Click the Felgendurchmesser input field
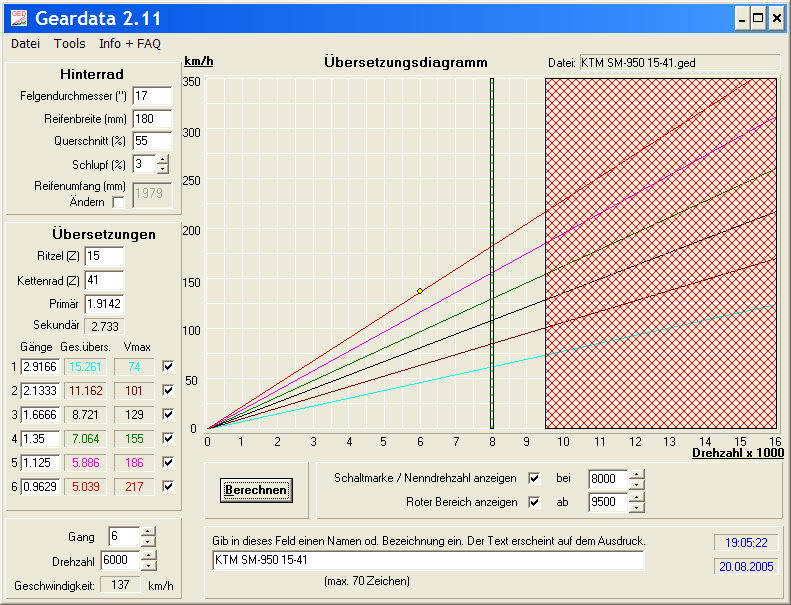The image size is (791, 605). coord(152,96)
